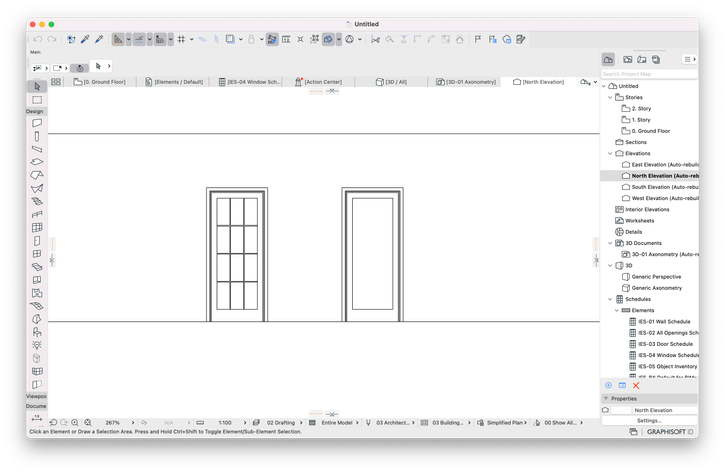The image size is (725, 473).
Task: Select the Arrow tool in the toolbox
Action: [37, 86]
